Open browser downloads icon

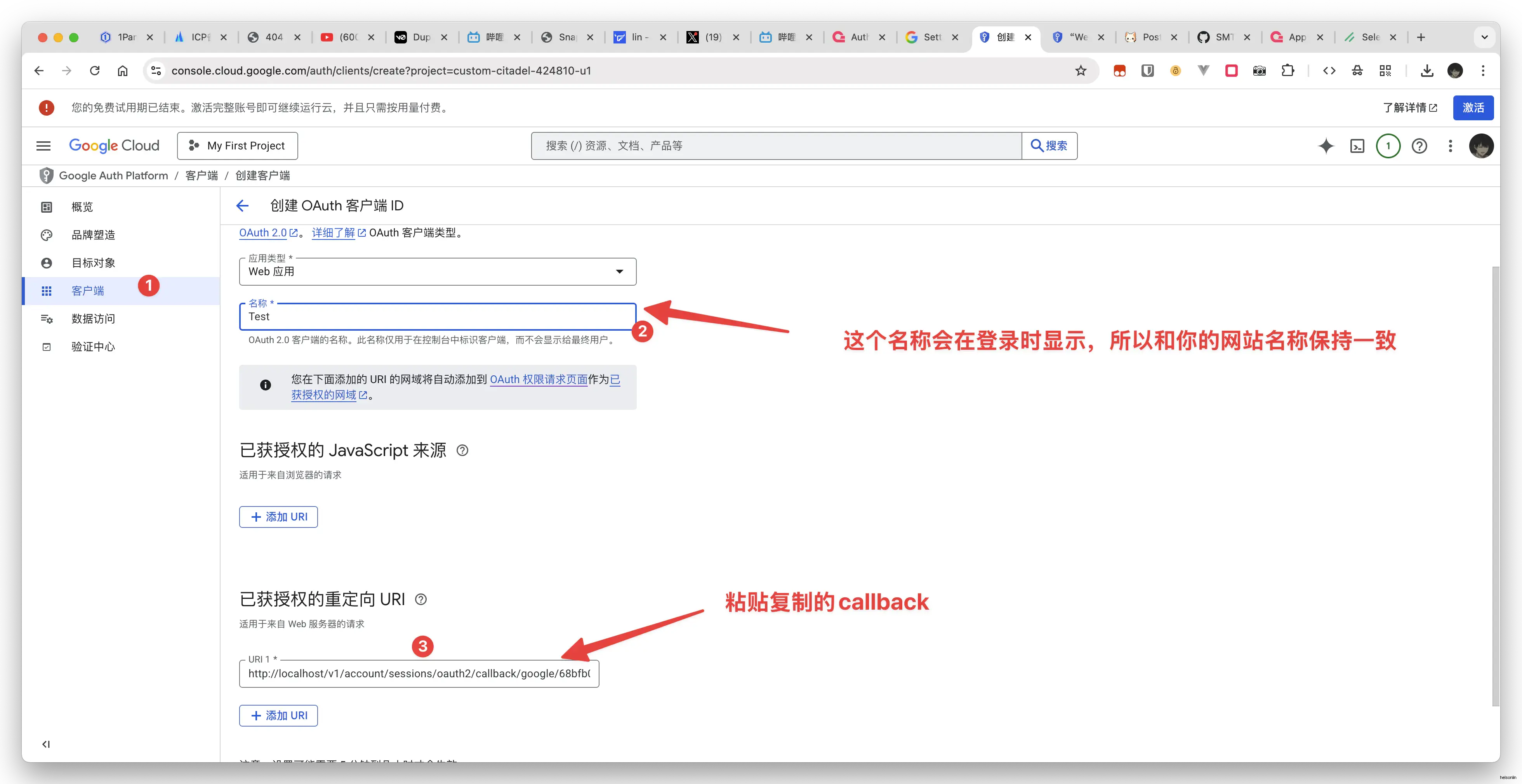(x=1426, y=71)
